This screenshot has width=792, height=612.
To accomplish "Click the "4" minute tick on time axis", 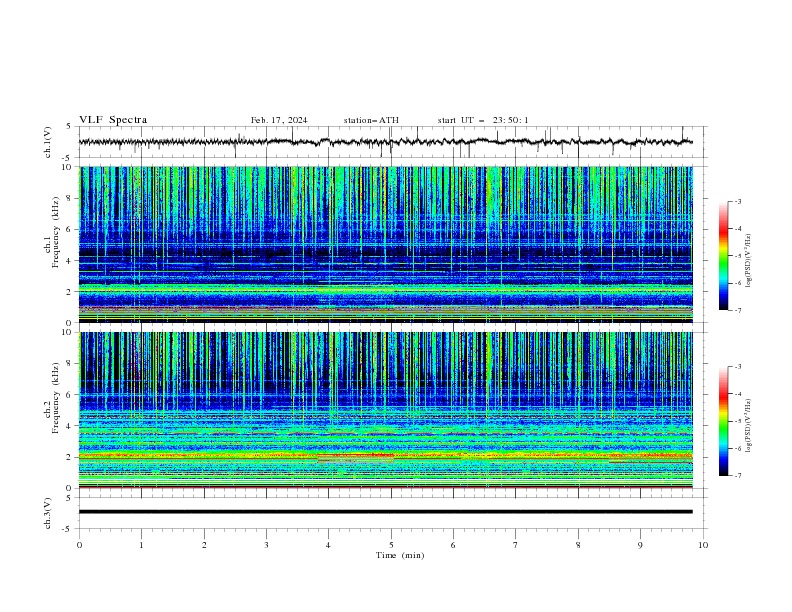I will (328, 545).
